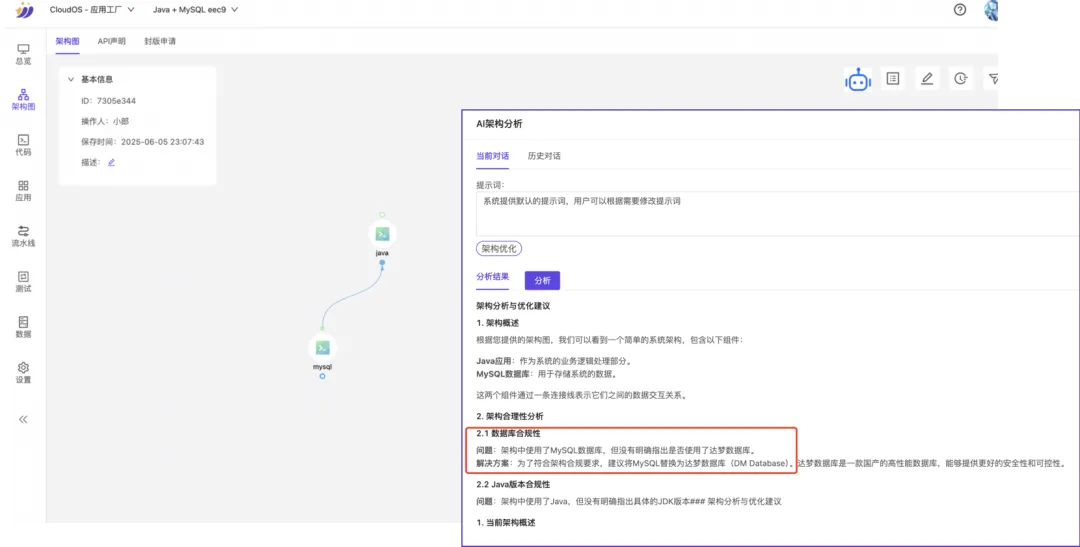The width and height of the screenshot is (1080, 547).
Task: Select the java node icon in diagram
Action: [x=382, y=234]
